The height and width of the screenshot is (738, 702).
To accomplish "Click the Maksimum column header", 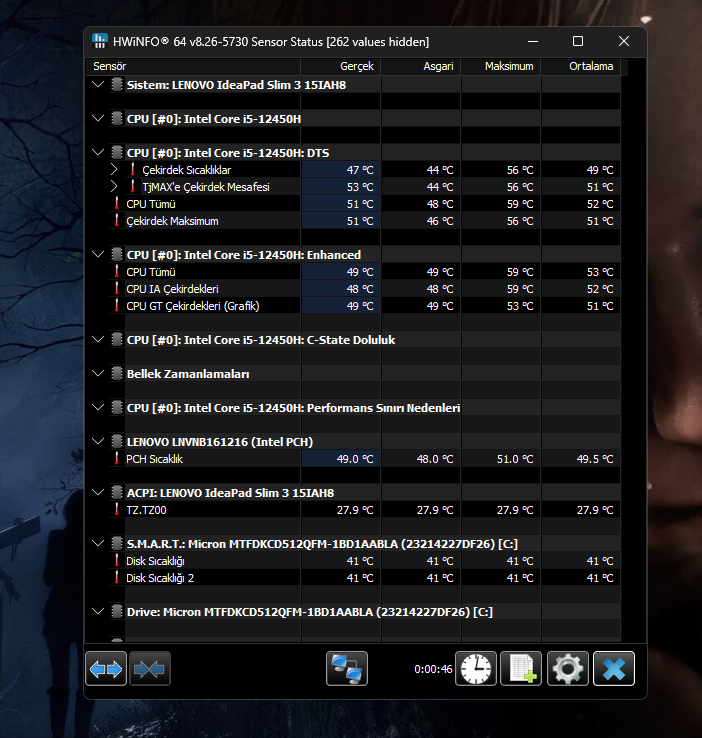I will [501, 66].
